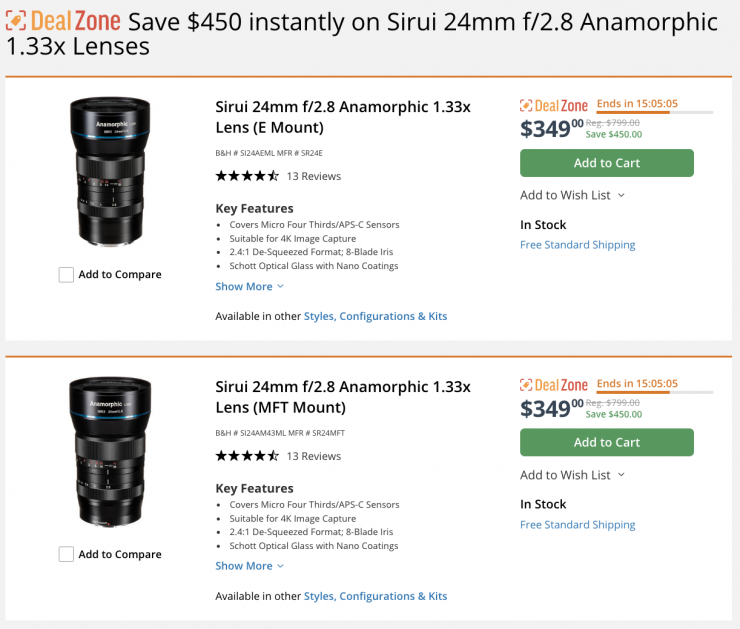Click the star rating of the MFT Mount lens
This screenshot has height=629, width=740.
pyautogui.click(x=247, y=456)
